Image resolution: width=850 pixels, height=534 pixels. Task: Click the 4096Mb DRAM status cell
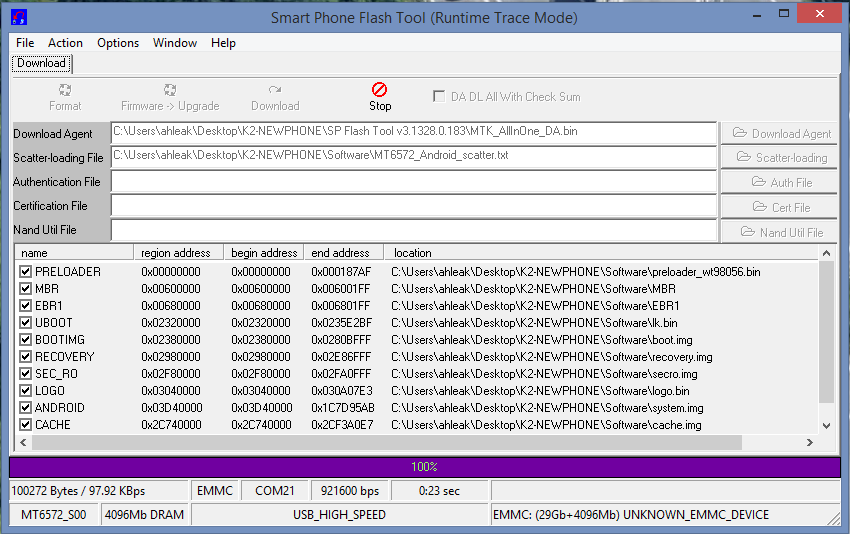[x=144, y=514]
